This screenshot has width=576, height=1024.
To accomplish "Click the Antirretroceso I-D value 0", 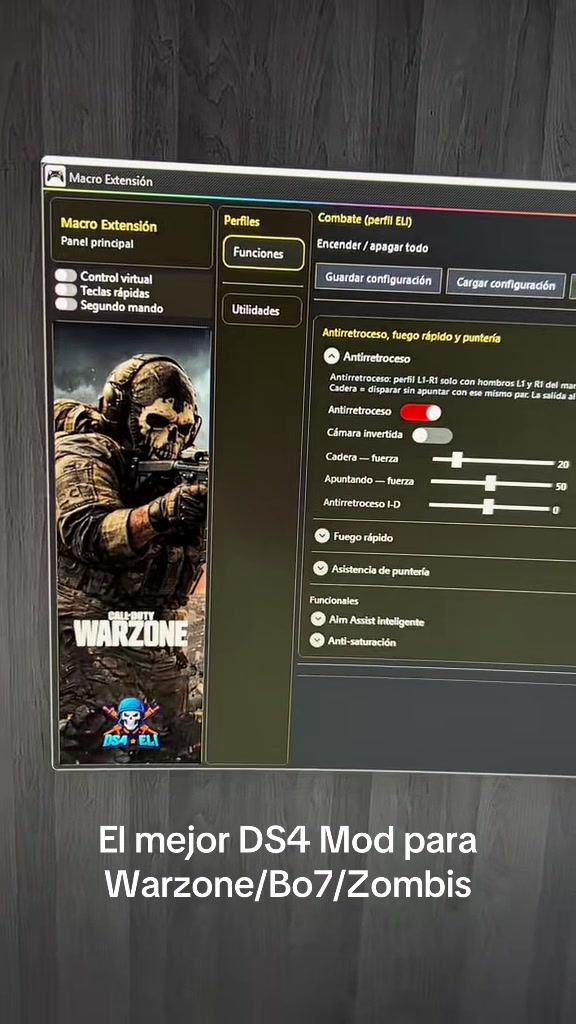I will [x=556, y=509].
